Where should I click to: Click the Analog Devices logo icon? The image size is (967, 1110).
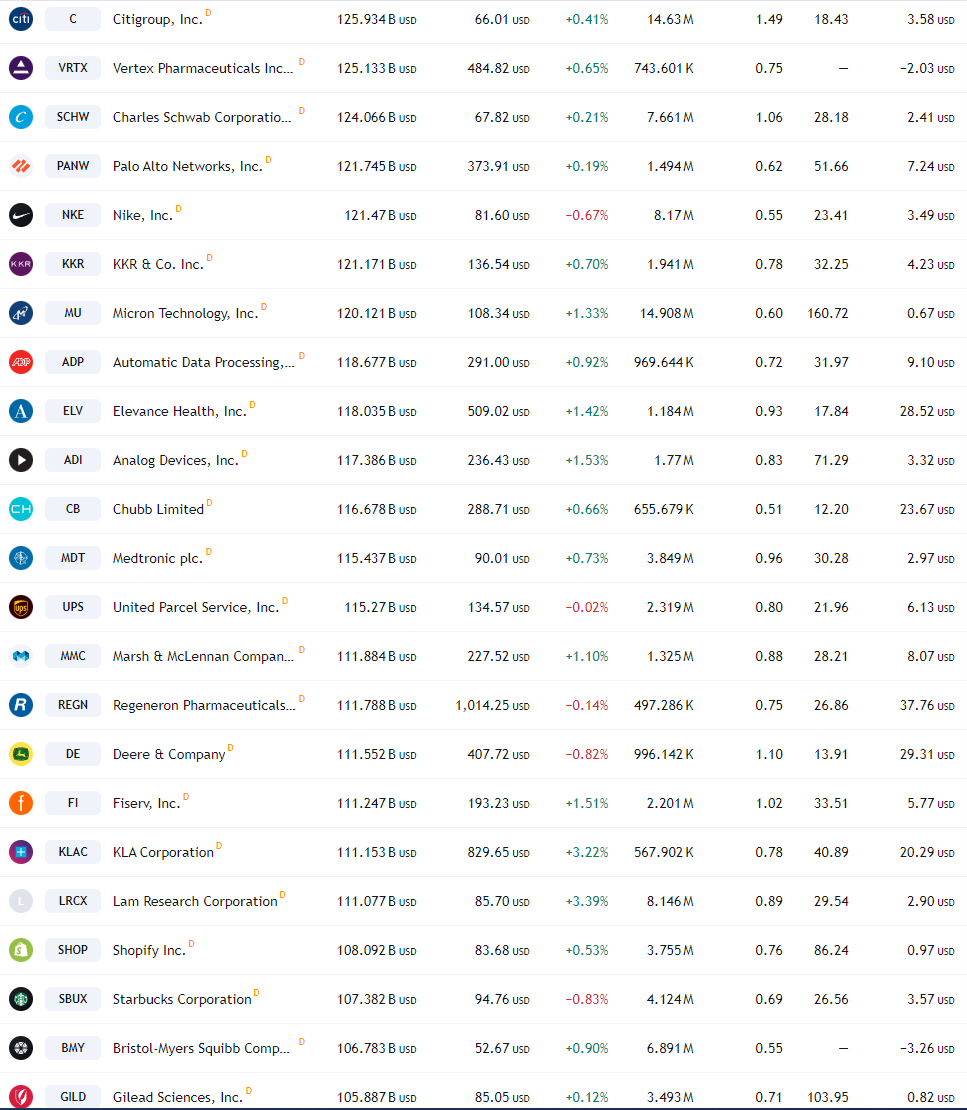[21, 460]
